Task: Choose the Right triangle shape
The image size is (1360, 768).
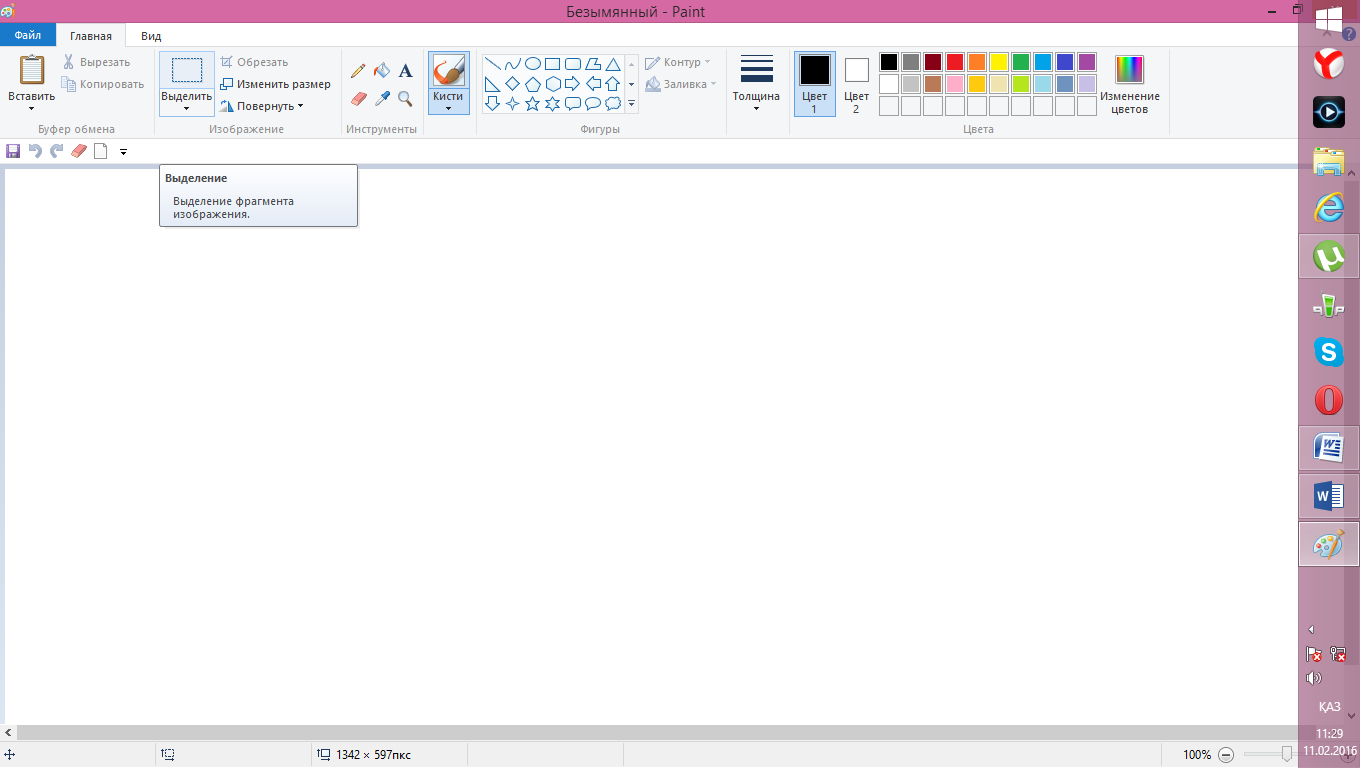Action: point(493,84)
